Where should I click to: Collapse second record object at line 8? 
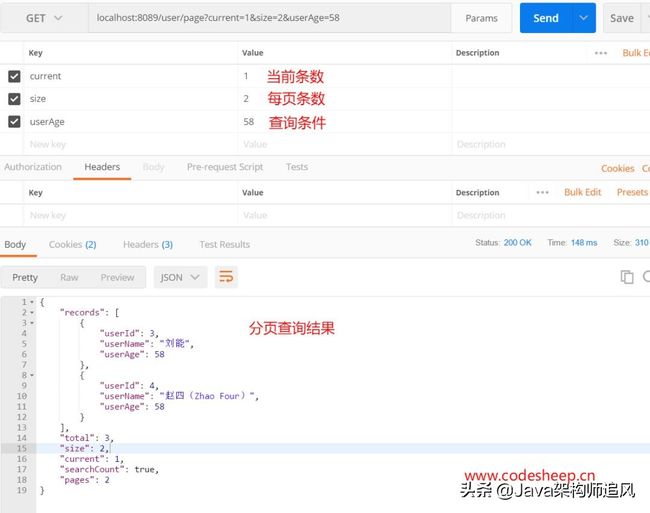[x=32, y=375]
